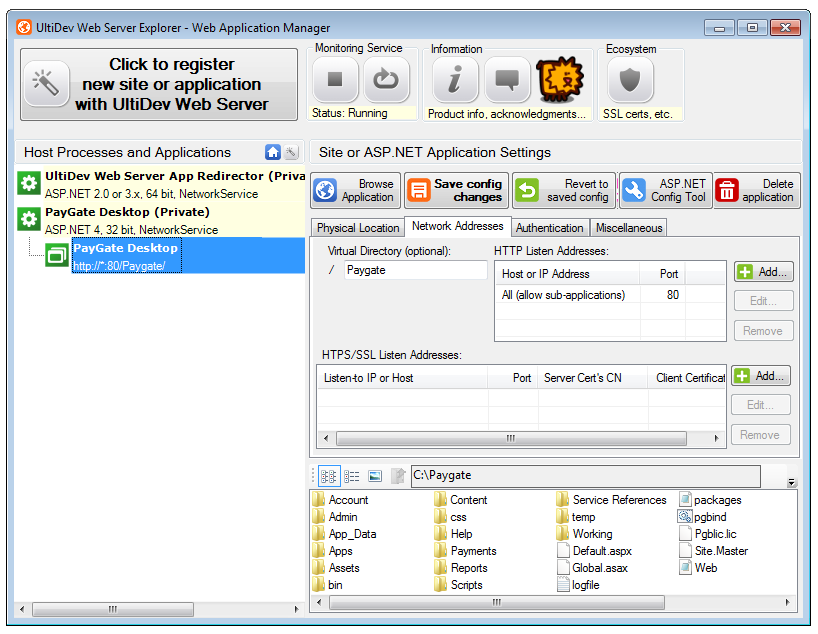This screenshot has height=634, width=818.
Task: Switch to Network Addresses tab
Action: coord(458,226)
